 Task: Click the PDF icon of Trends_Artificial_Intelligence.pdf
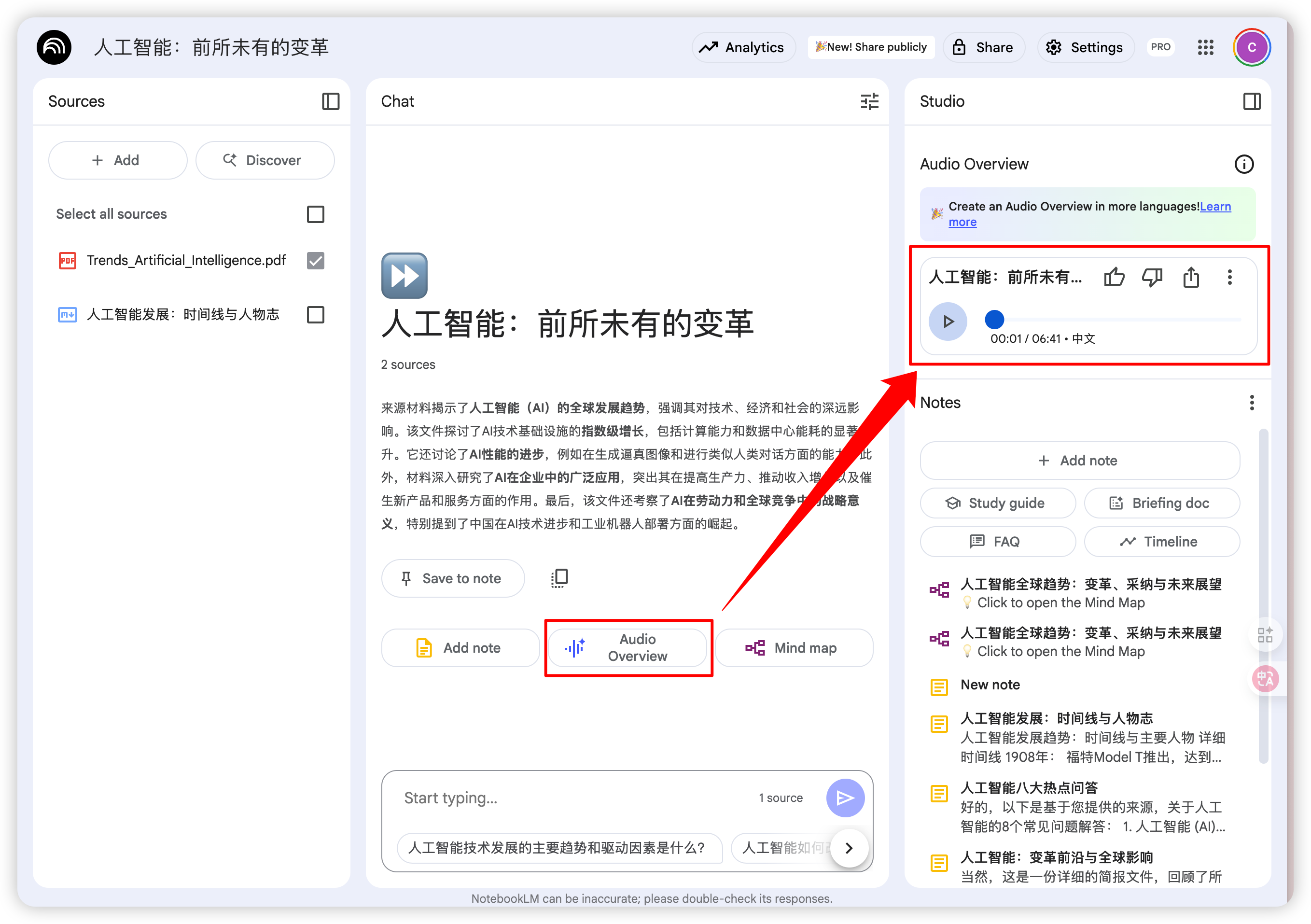coord(68,260)
